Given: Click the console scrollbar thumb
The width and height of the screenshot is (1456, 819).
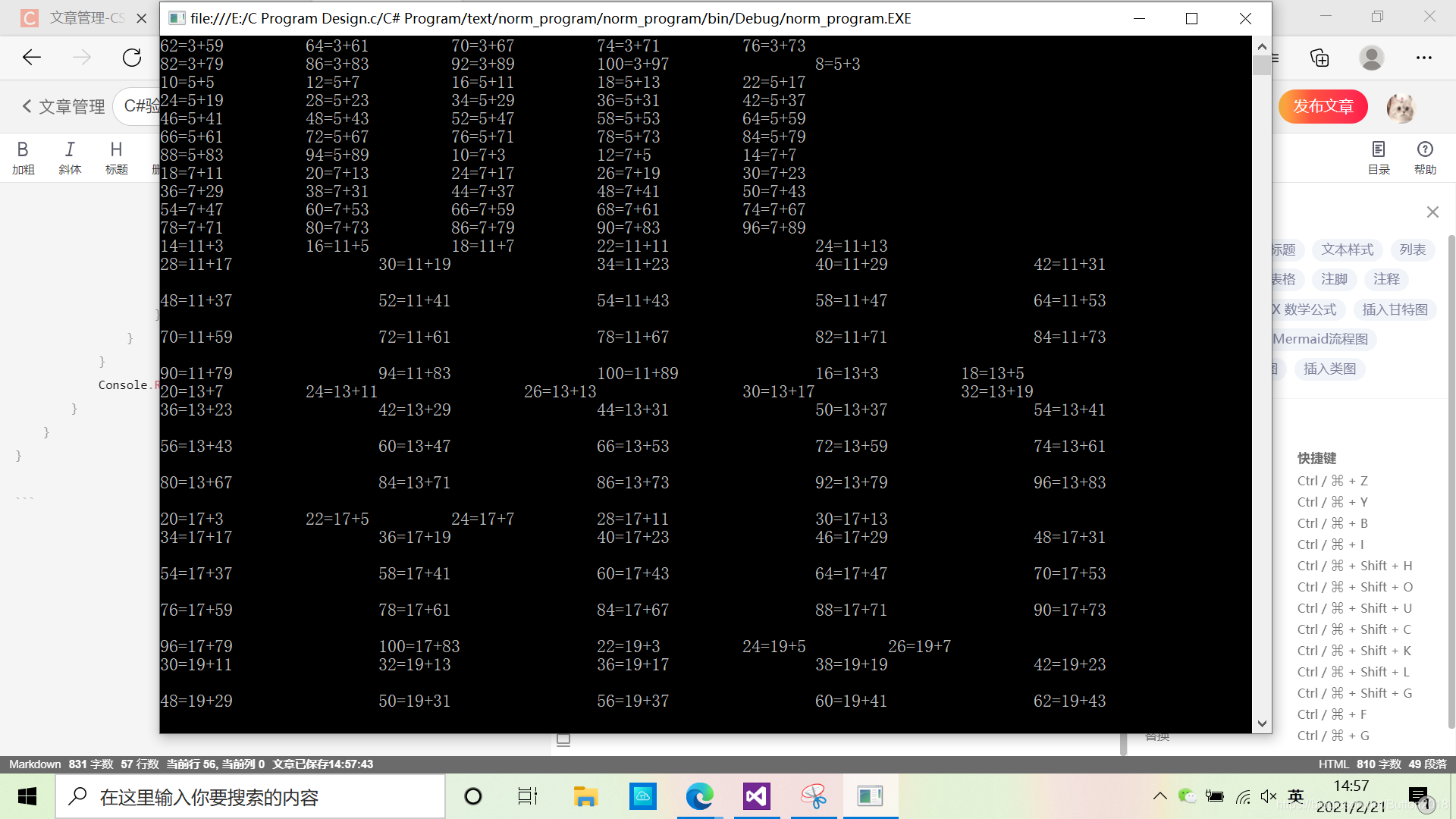Looking at the screenshot, I should (1262, 66).
